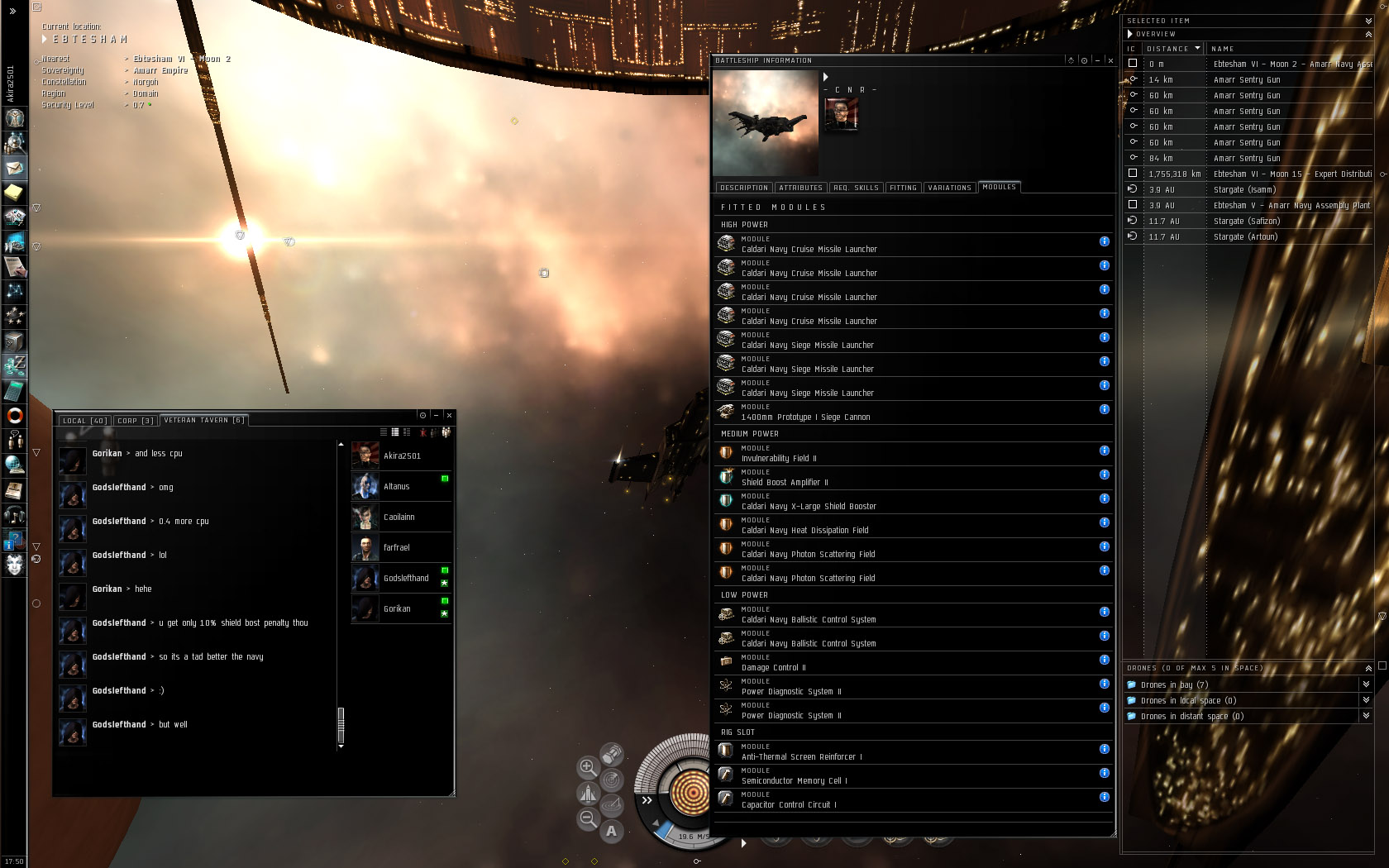Click the Ebtesham VI - Moon 2 nearest link
The image size is (1389, 868).
182,60
